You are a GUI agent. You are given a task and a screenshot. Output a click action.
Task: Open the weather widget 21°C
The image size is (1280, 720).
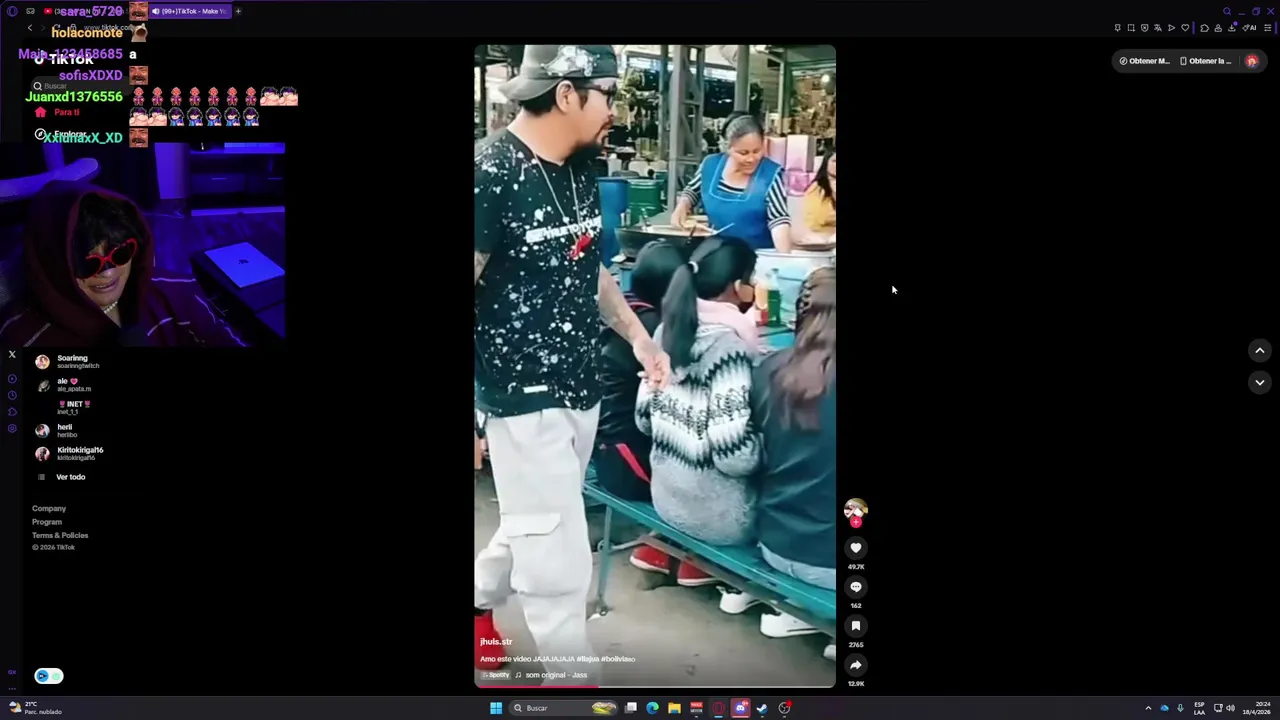click(36, 708)
